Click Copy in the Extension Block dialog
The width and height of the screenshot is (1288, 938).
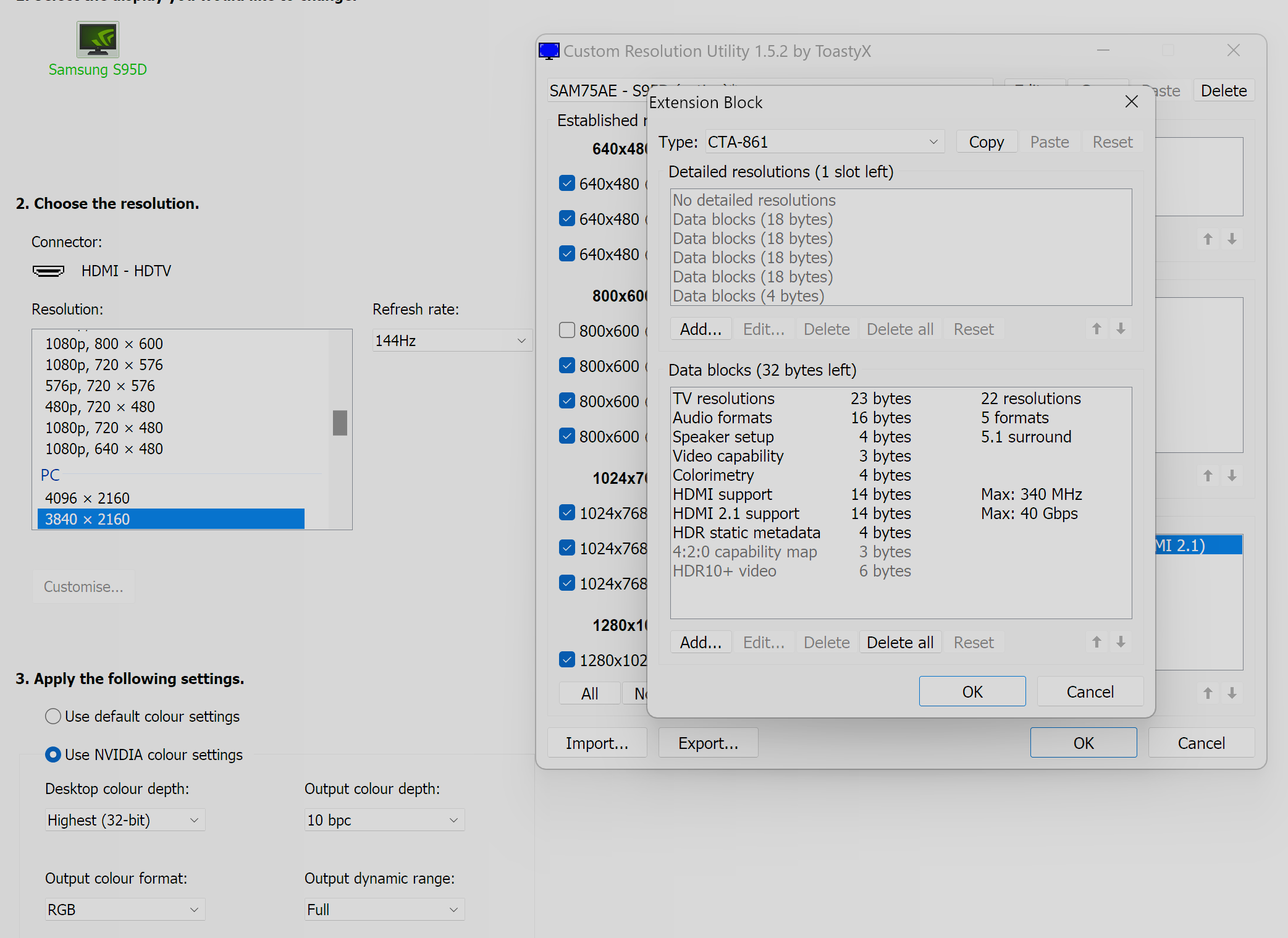(x=986, y=142)
